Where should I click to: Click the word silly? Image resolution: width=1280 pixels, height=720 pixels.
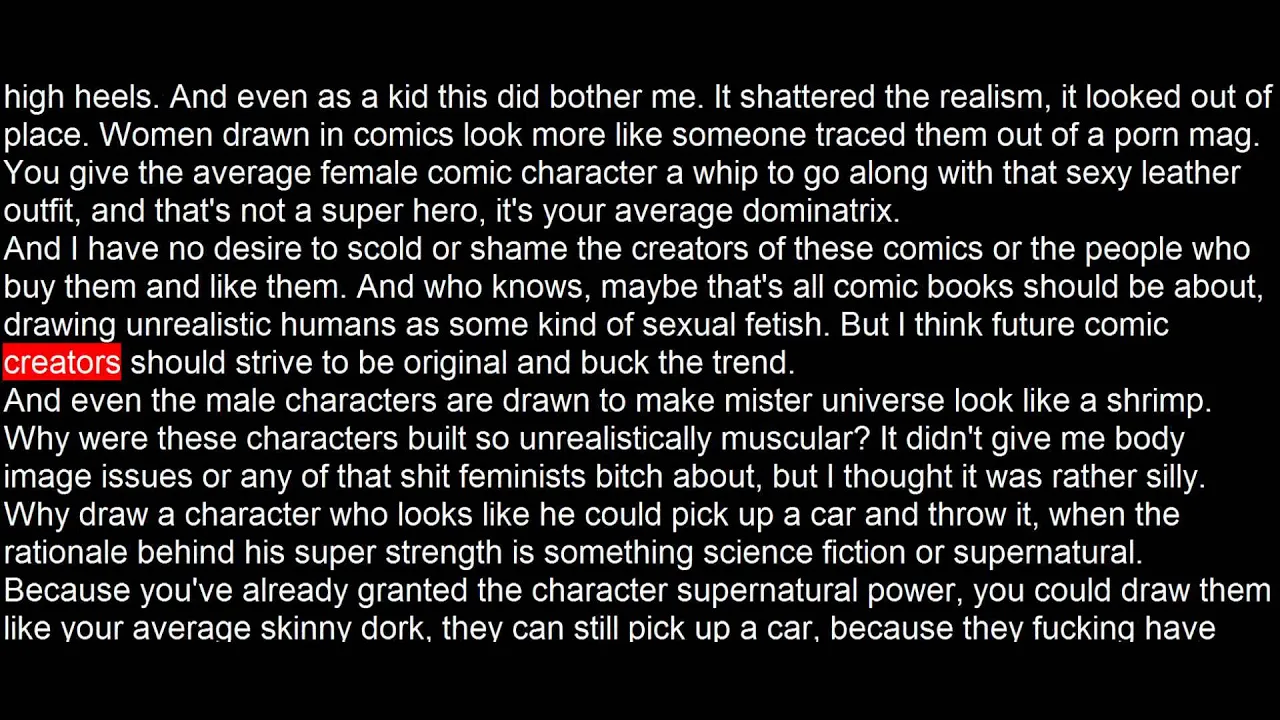[x=1173, y=477]
